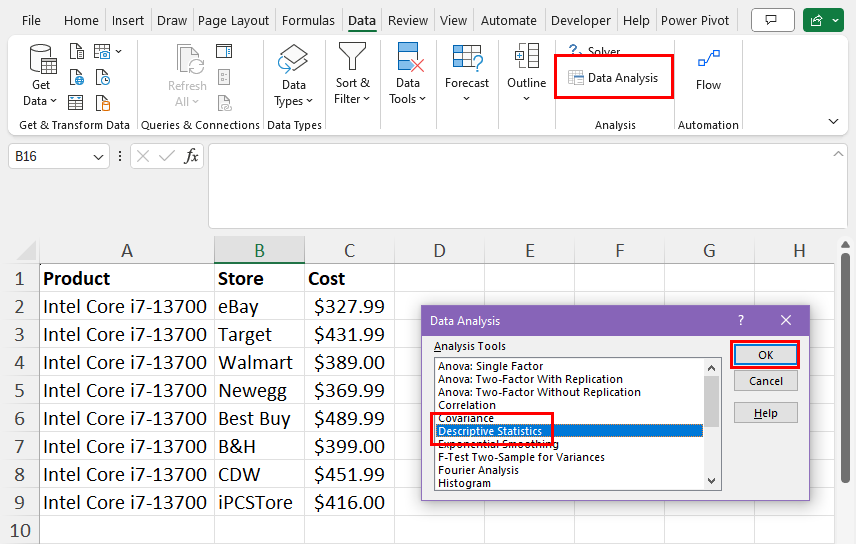The width and height of the screenshot is (856, 544).
Task: Switch to the Insert tab
Action: 128,21
